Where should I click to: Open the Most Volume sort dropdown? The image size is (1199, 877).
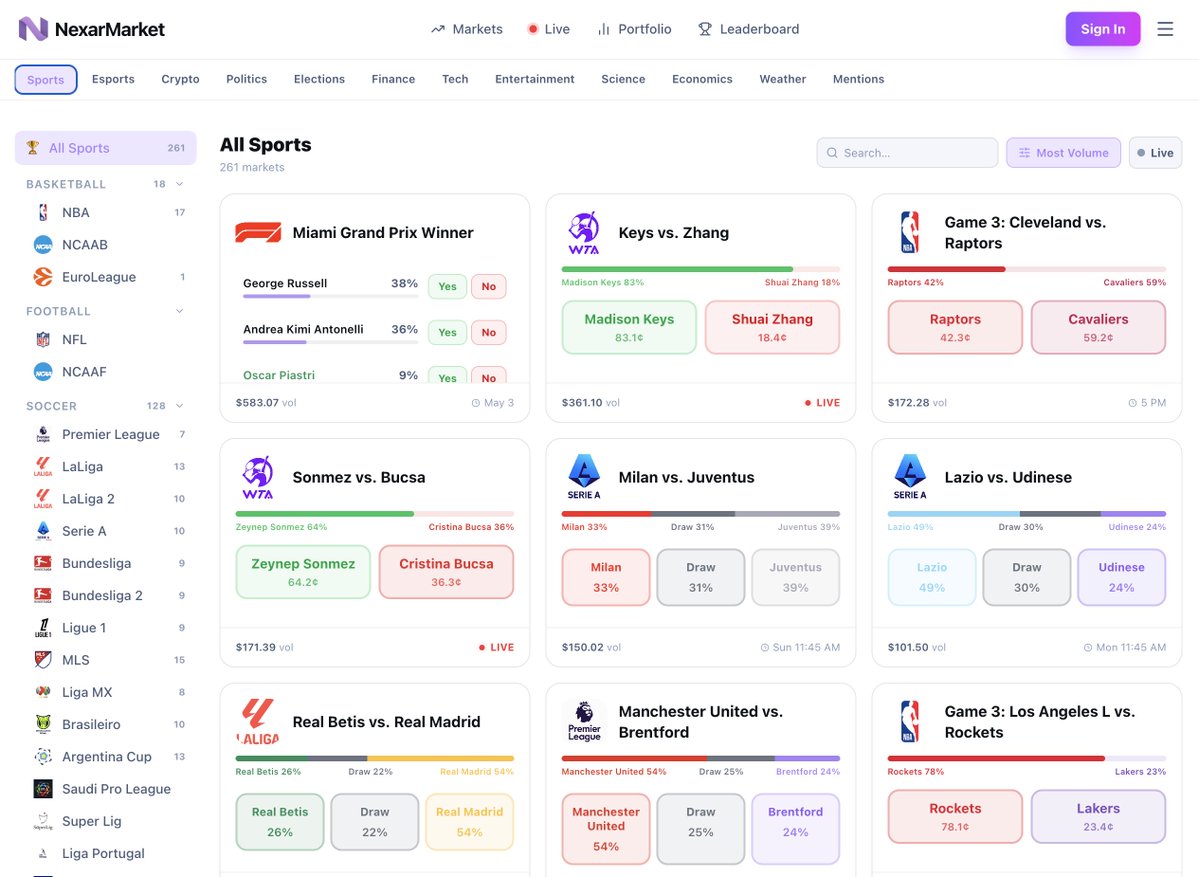1064,153
